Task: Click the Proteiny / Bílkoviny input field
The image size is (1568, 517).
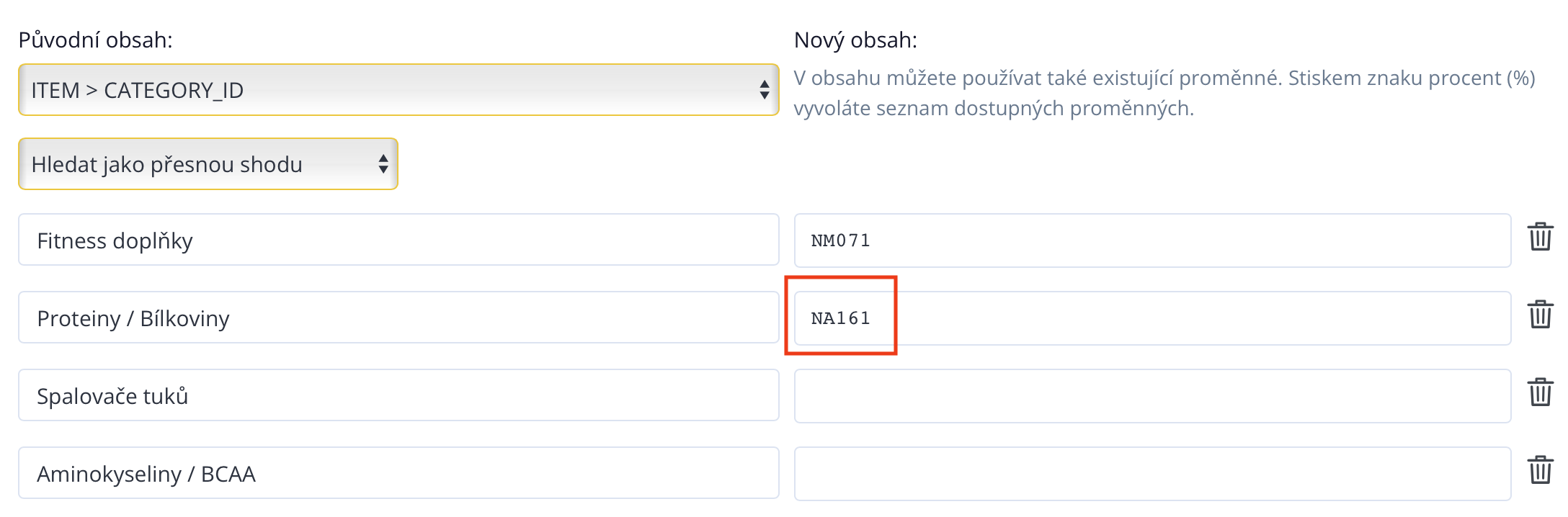Action: tap(398, 318)
